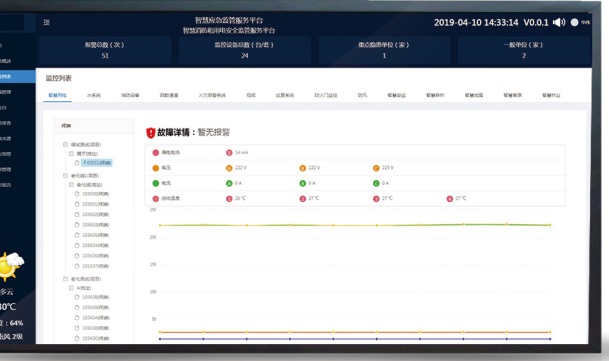Select tree device 1006300
The width and height of the screenshot is (609, 361).
click(96, 194)
